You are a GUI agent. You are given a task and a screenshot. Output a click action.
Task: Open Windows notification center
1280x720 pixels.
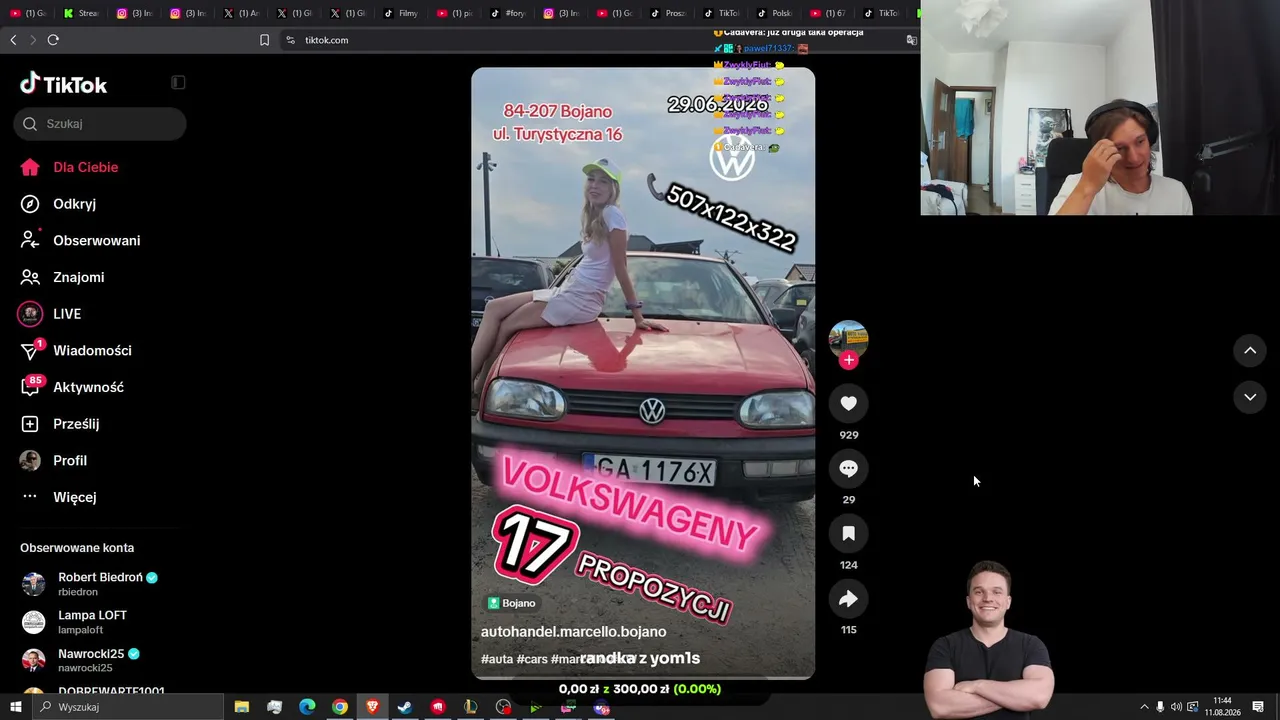(x=1258, y=707)
